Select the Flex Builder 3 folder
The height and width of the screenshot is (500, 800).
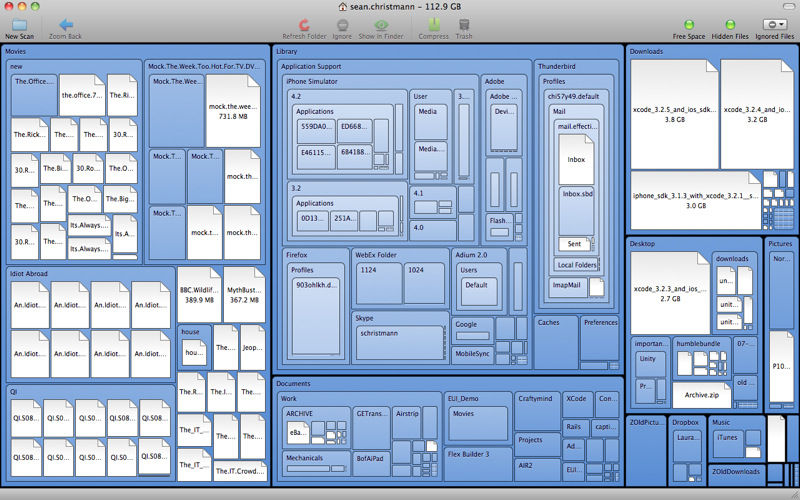pyautogui.click(x=478, y=463)
